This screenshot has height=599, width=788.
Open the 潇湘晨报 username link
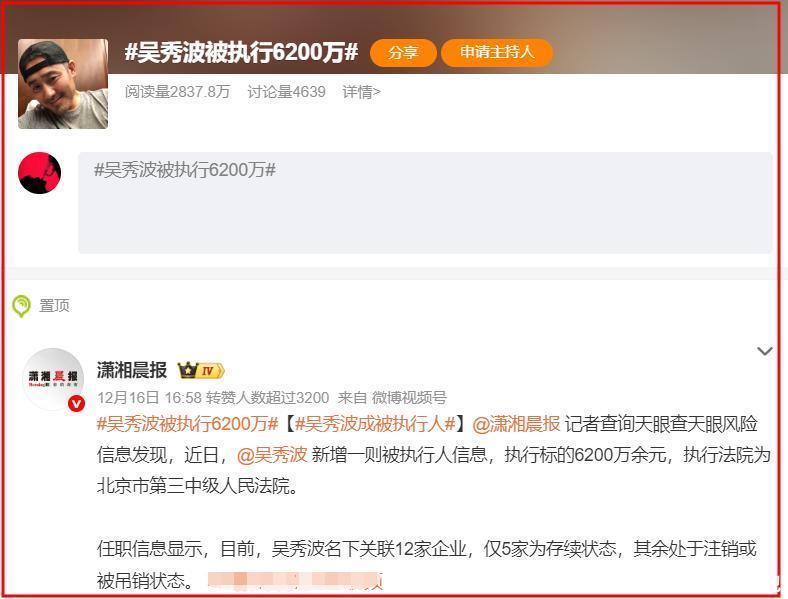point(132,370)
